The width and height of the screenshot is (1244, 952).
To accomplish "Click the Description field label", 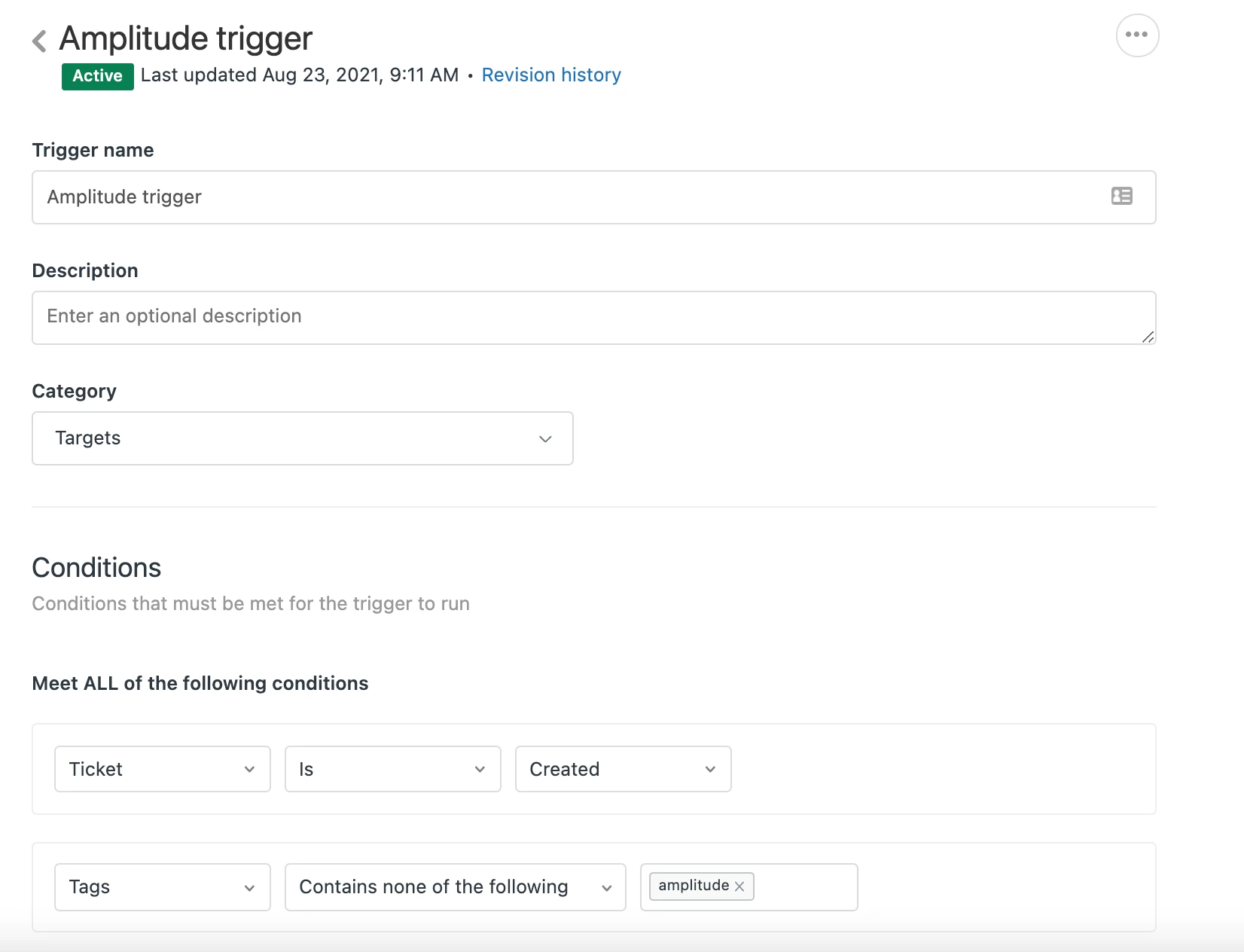I will (85, 270).
